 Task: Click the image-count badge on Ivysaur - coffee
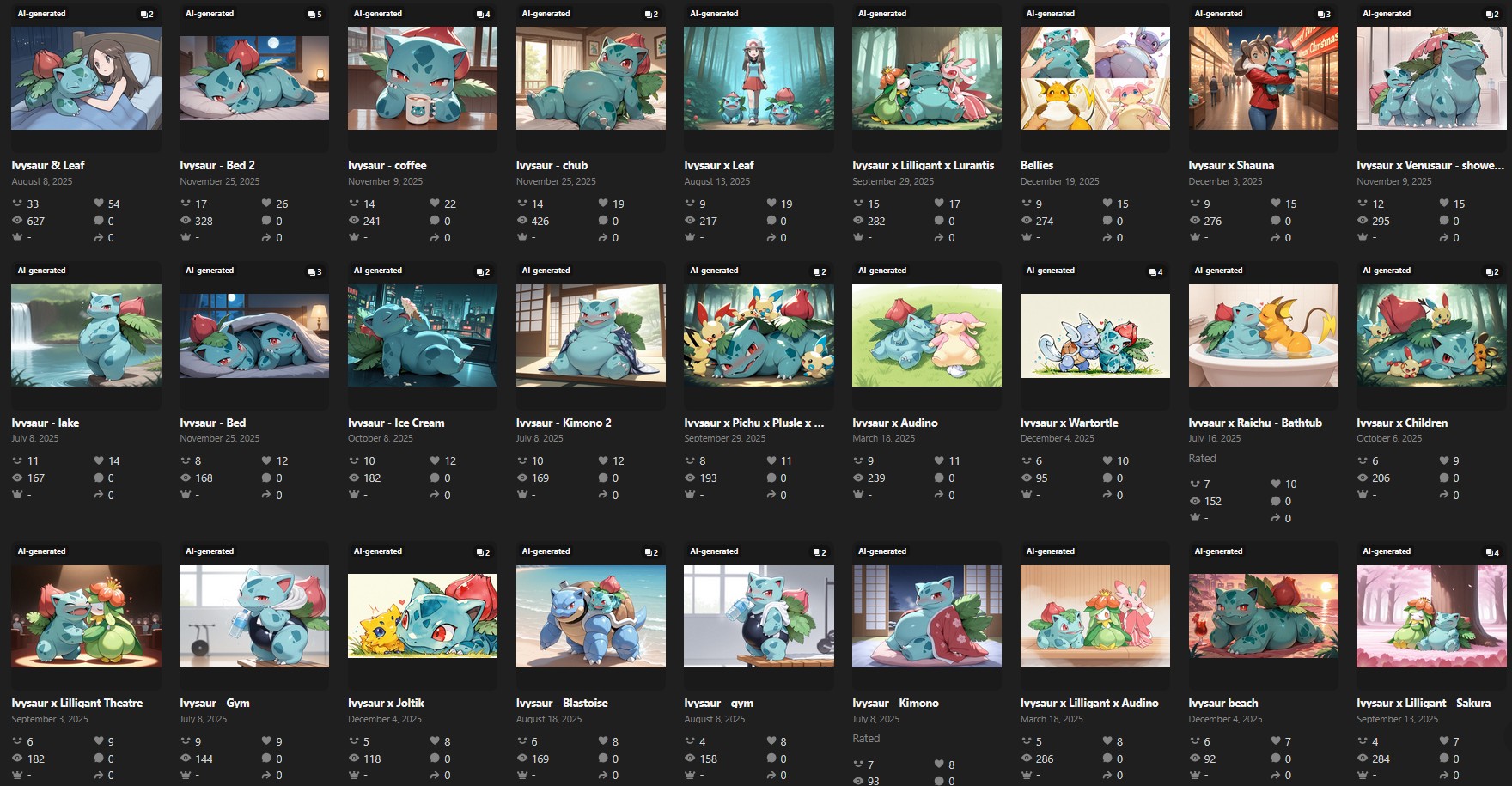[484, 14]
